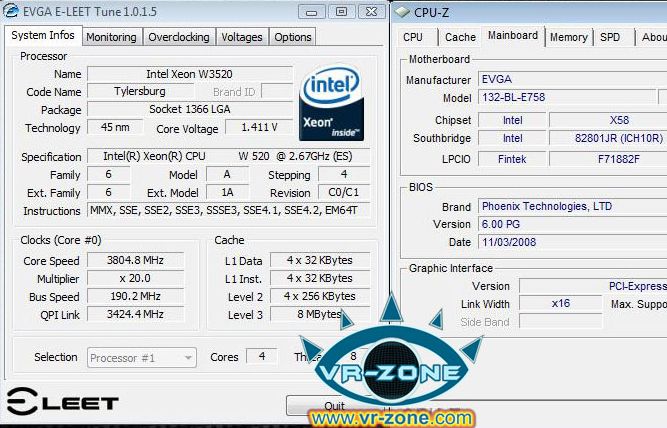The width and height of the screenshot is (667, 428).
Task: Click the QPI Link value 3424.4 MHz
Action: pos(135,314)
